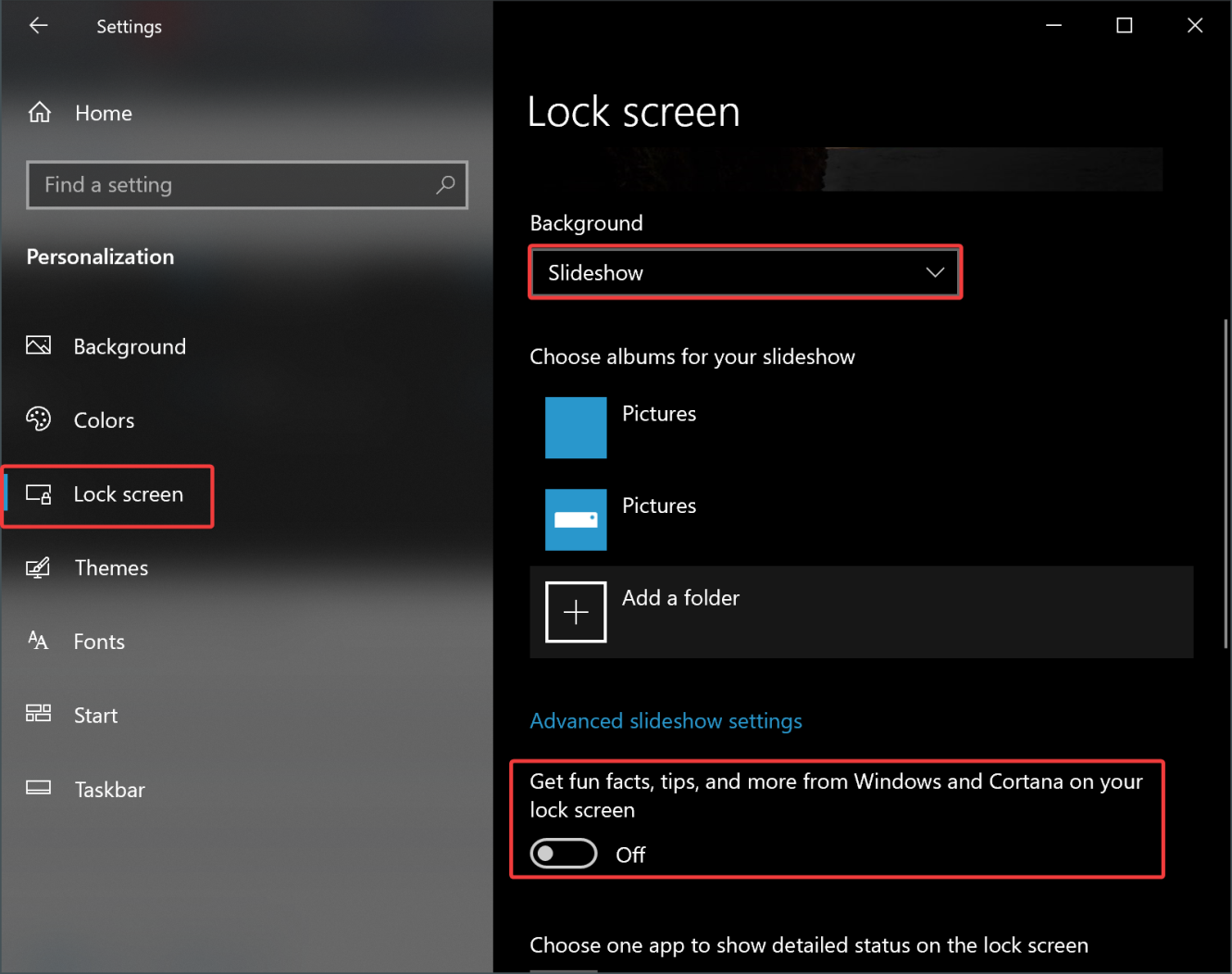This screenshot has height=974, width=1232.
Task: Select Lock screen in sidebar
Action: tap(128, 494)
